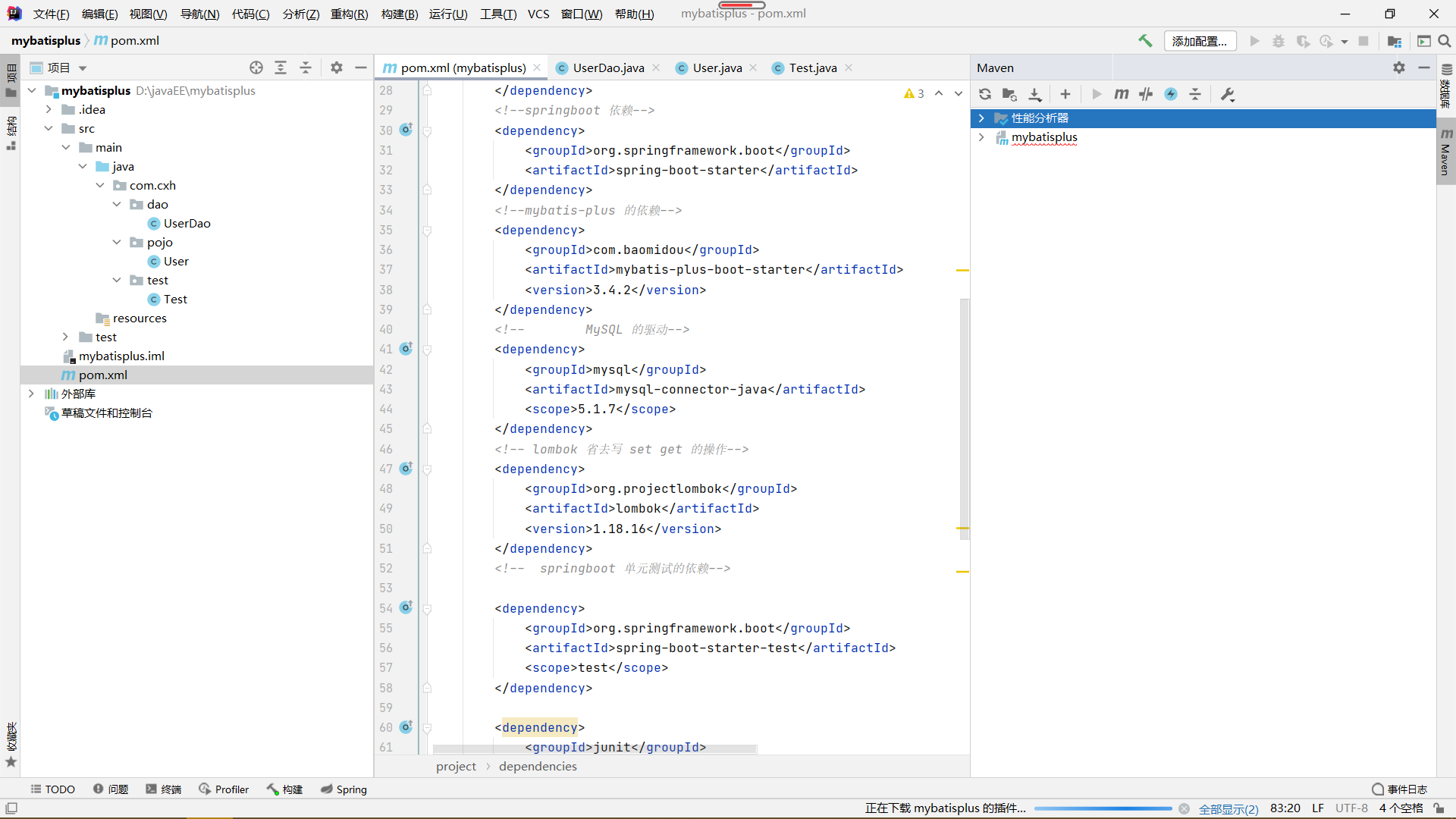Viewport: 1456px width, 819px height.
Task: Switch to Test.java tab
Action: tap(812, 67)
